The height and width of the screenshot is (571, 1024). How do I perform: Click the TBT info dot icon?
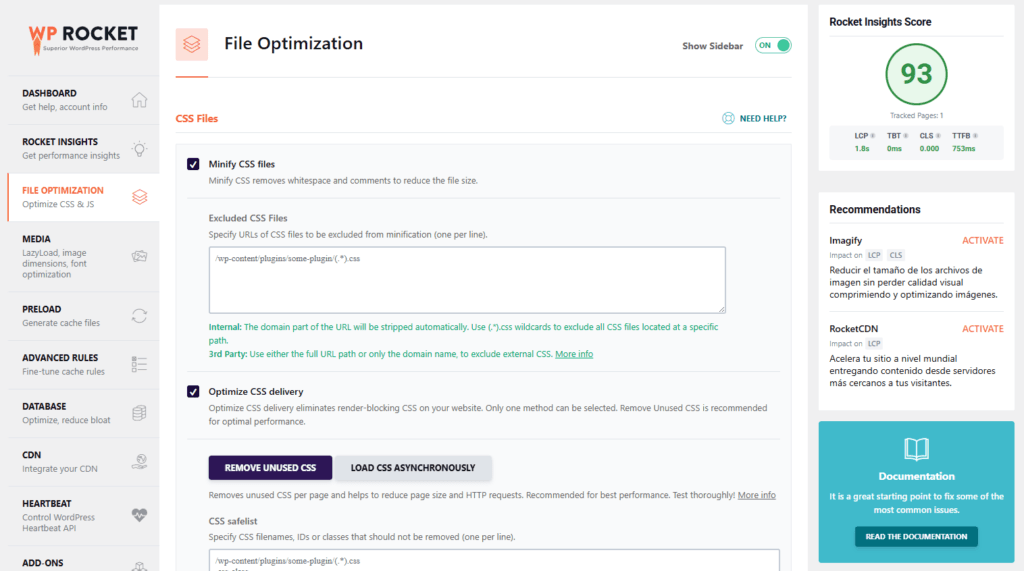point(905,136)
